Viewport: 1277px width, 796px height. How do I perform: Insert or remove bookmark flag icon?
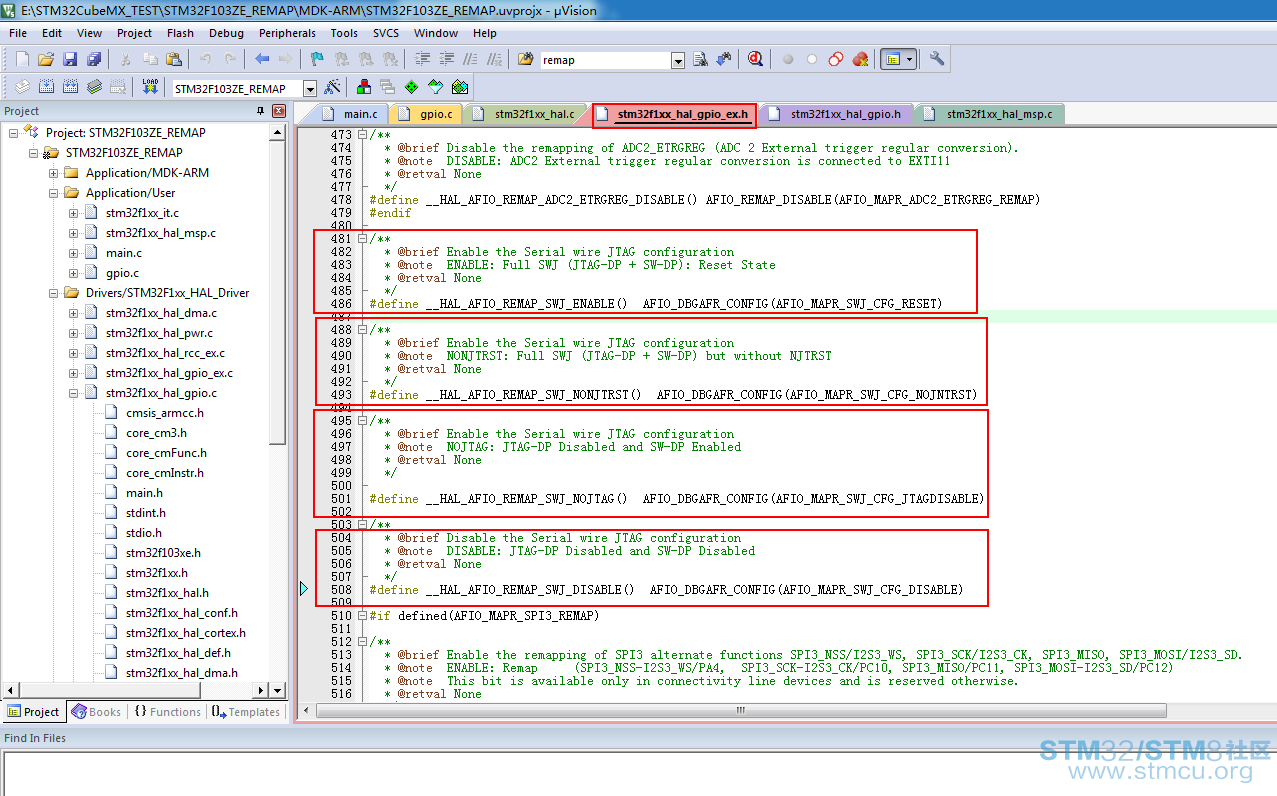click(x=316, y=59)
